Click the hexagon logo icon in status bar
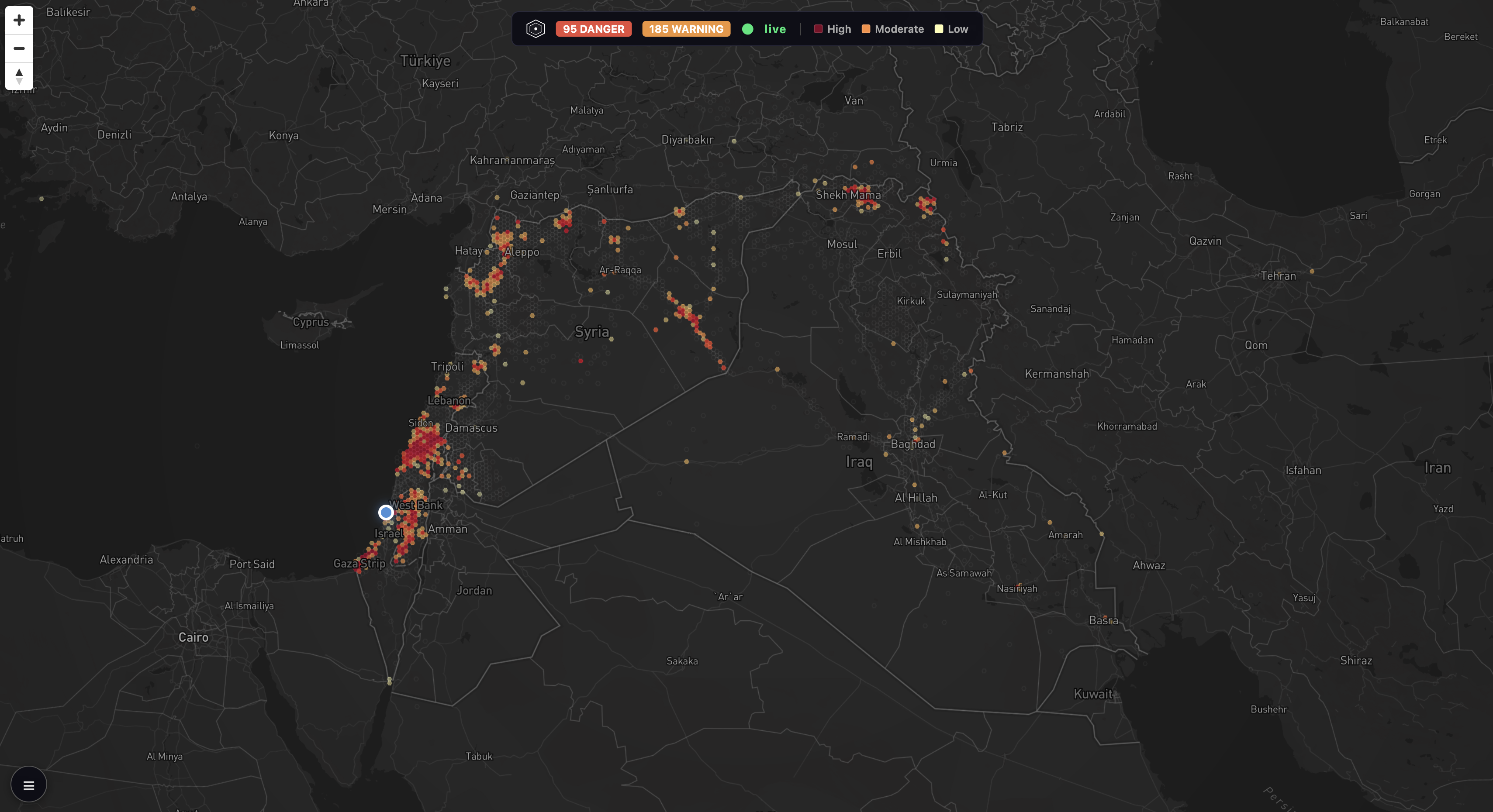 click(x=536, y=29)
